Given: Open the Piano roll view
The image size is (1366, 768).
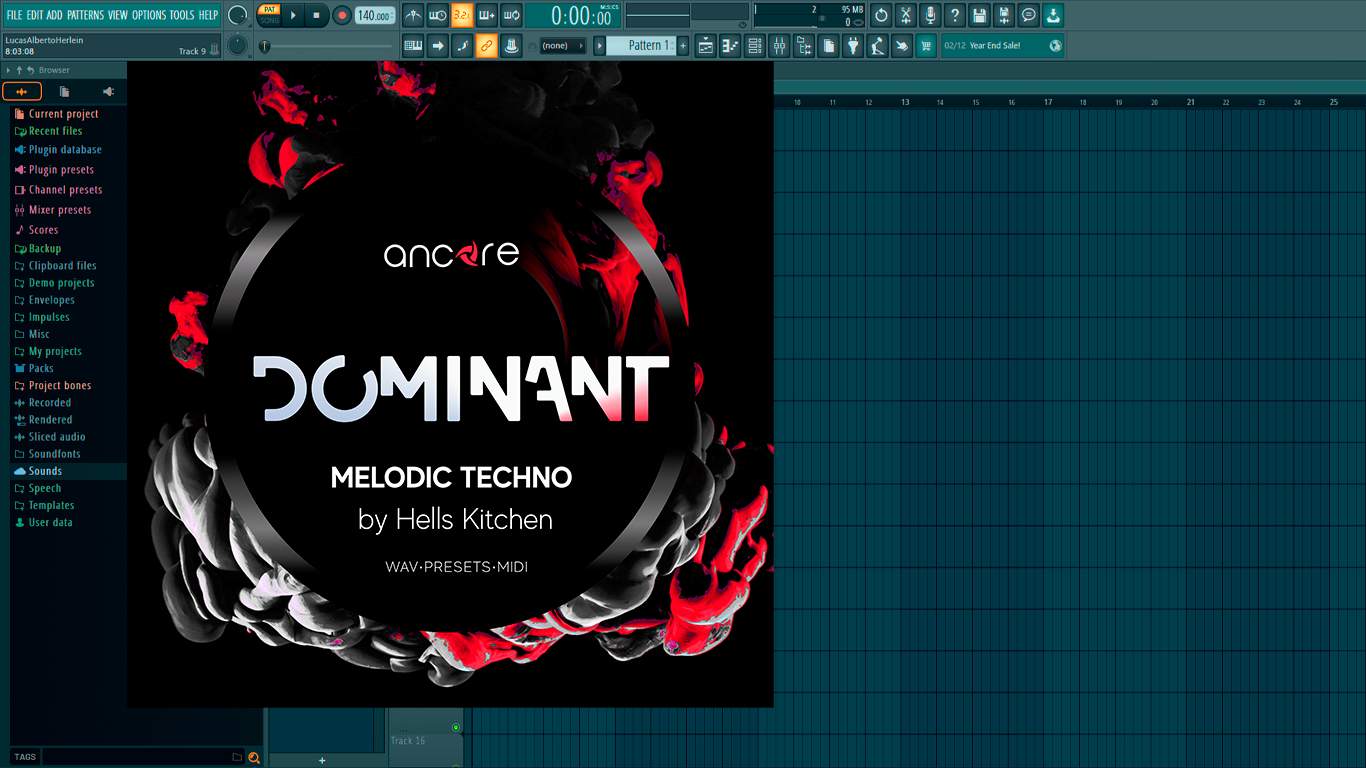Looking at the screenshot, I should [730, 45].
